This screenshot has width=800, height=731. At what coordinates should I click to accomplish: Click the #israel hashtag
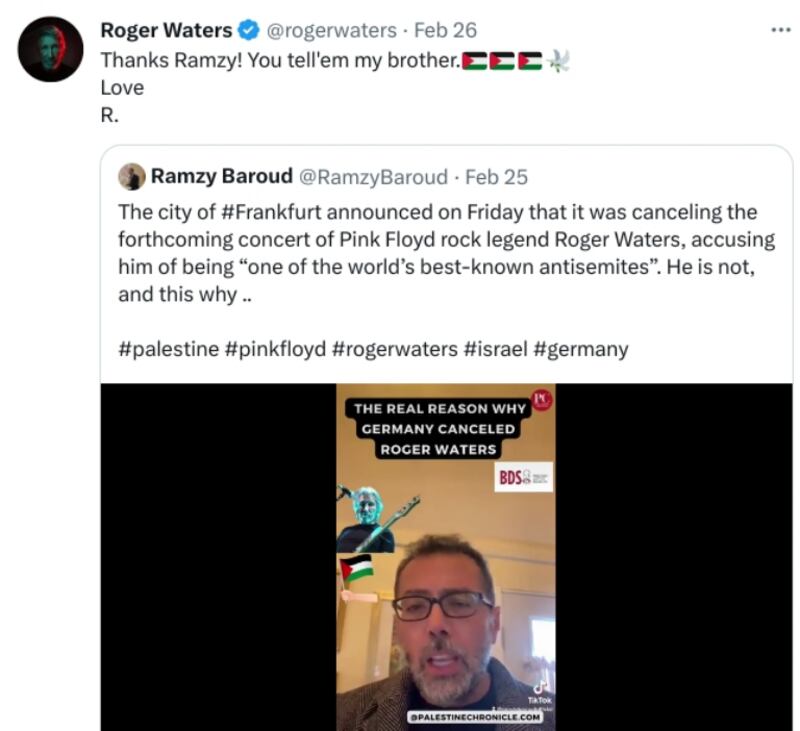click(496, 349)
